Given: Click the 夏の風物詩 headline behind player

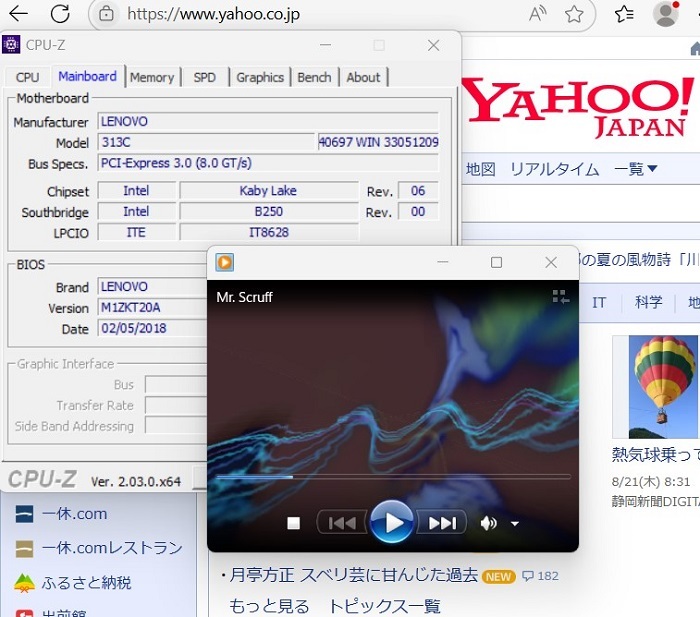Looking at the screenshot, I should pos(639,259).
